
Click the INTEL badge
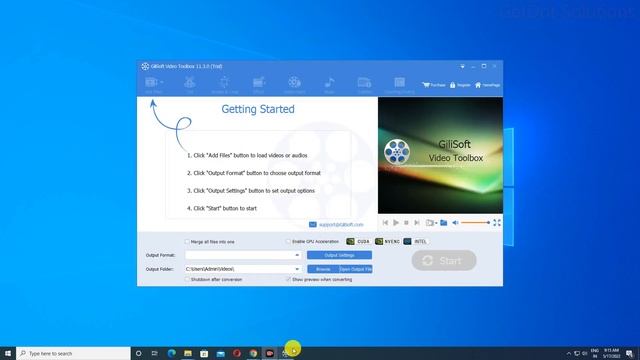(415, 242)
